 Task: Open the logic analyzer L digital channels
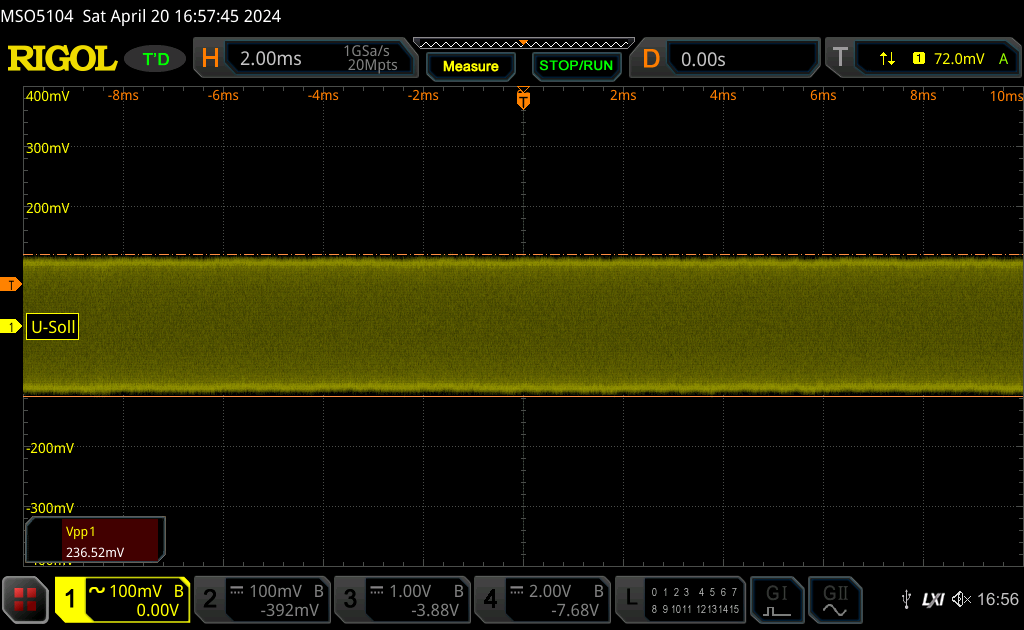click(680, 599)
